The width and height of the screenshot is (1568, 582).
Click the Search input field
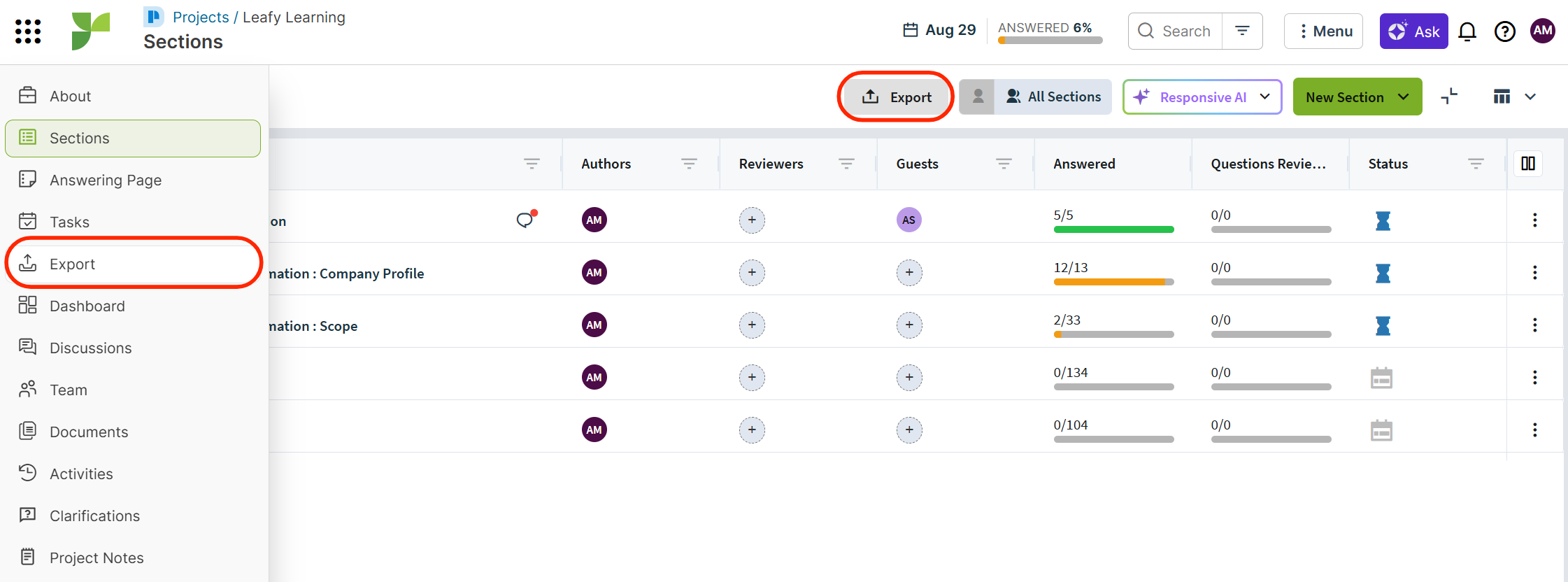pyautogui.click(x=1186, y=31)
